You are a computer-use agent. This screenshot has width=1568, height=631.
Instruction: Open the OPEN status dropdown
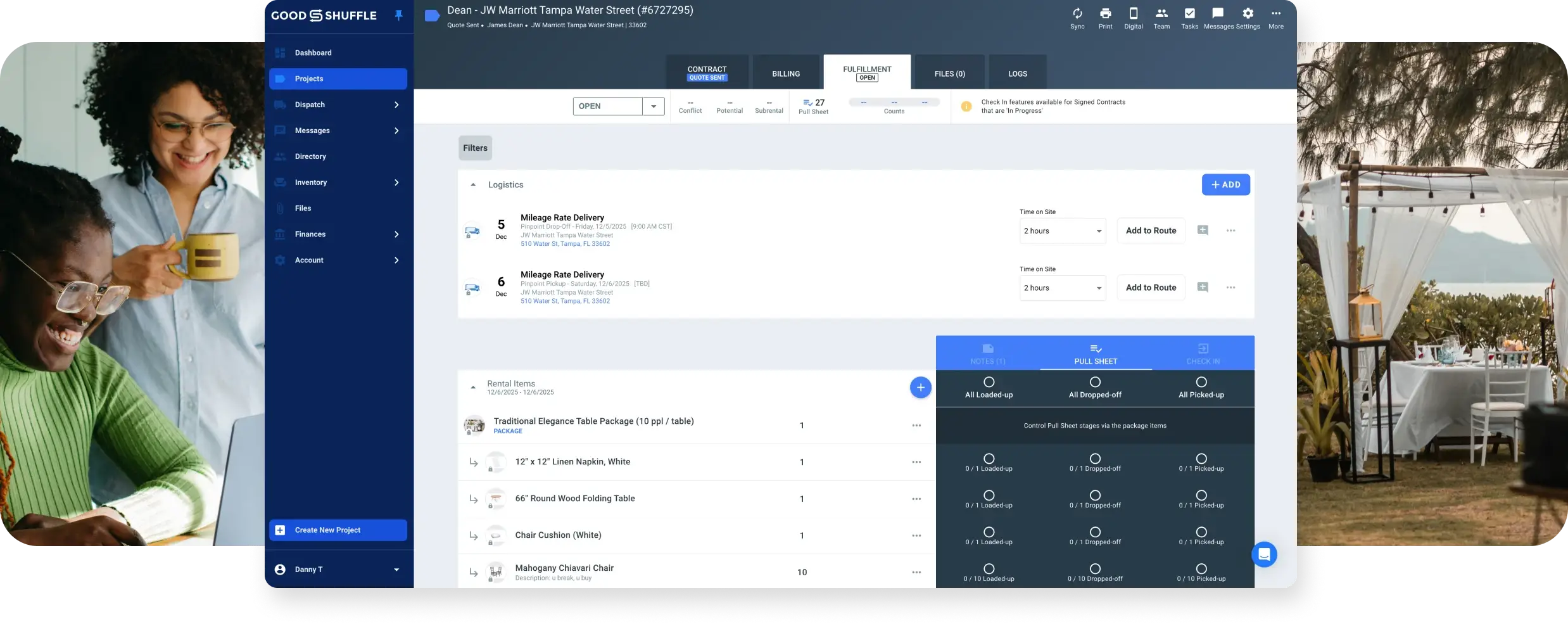653,106
